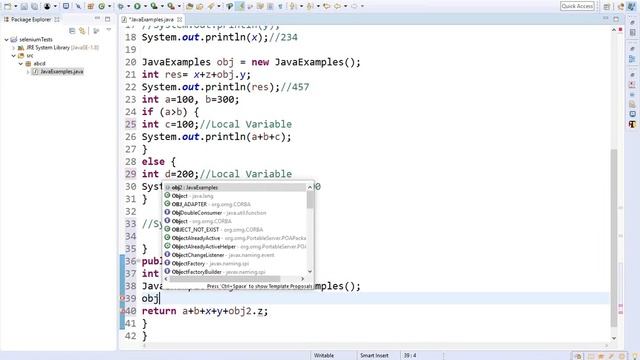The width and height of the screenshot is (640, 360).
Task: Click the proposal list vertical scrollbar
Action: 310,200
